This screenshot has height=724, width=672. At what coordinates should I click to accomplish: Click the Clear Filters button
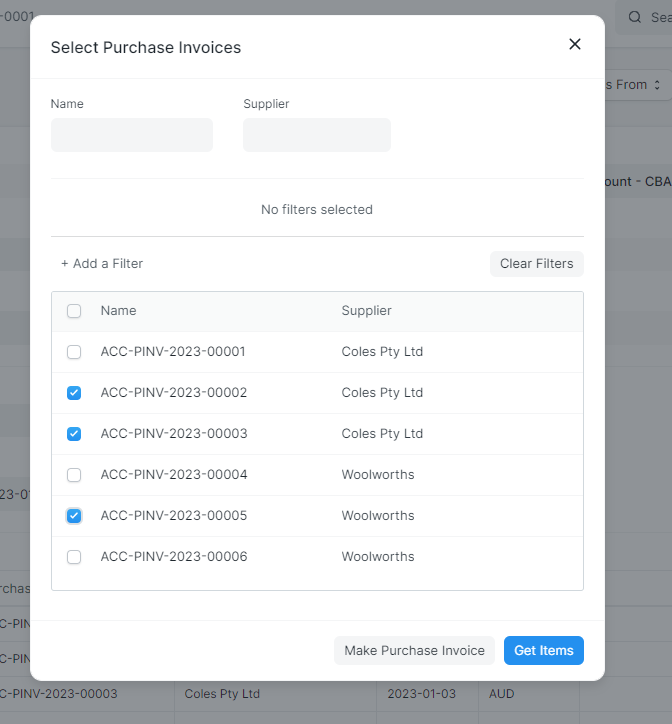pyautogui.click(x=537, y=264)
